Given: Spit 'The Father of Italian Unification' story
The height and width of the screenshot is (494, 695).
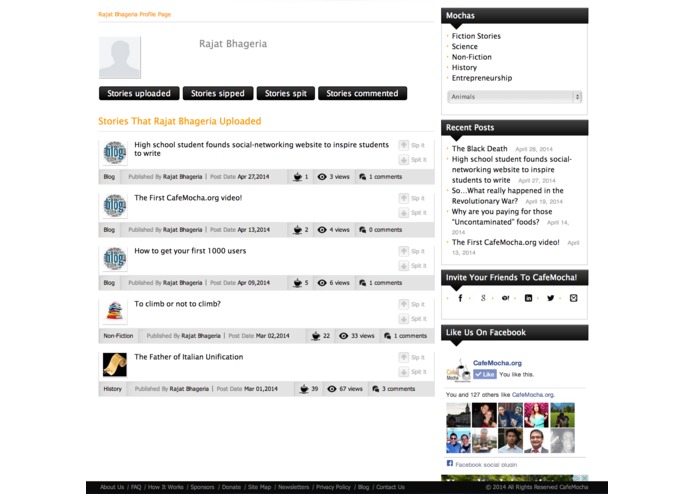Looking at the screenshot, I should click(412, 372).
